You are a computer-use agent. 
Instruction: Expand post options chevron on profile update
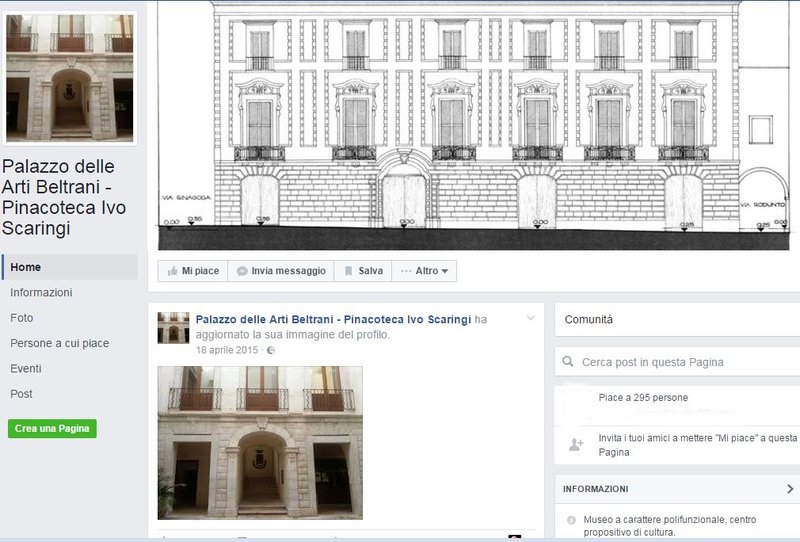tap(530, 319)
